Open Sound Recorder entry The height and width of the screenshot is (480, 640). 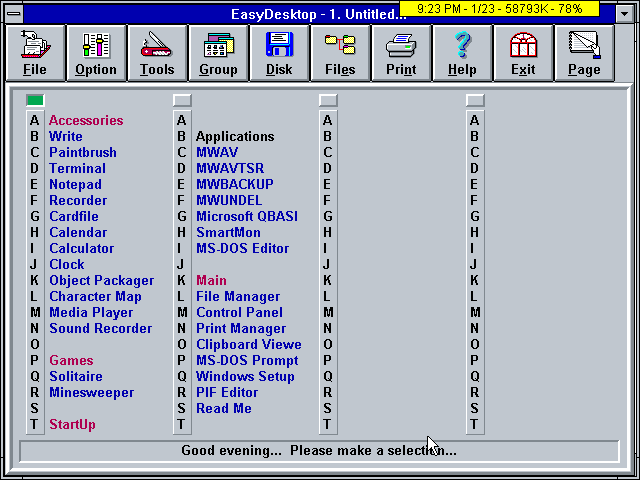tap(101, 328)
